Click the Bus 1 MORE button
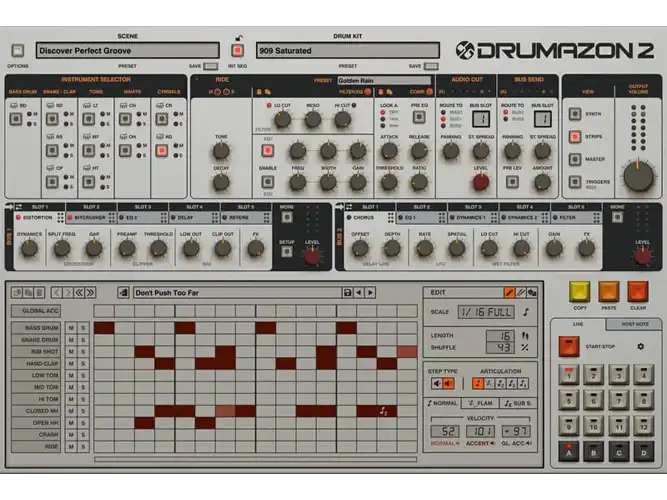667x500 pixels. pyautogui.click(x=287, y=217)
